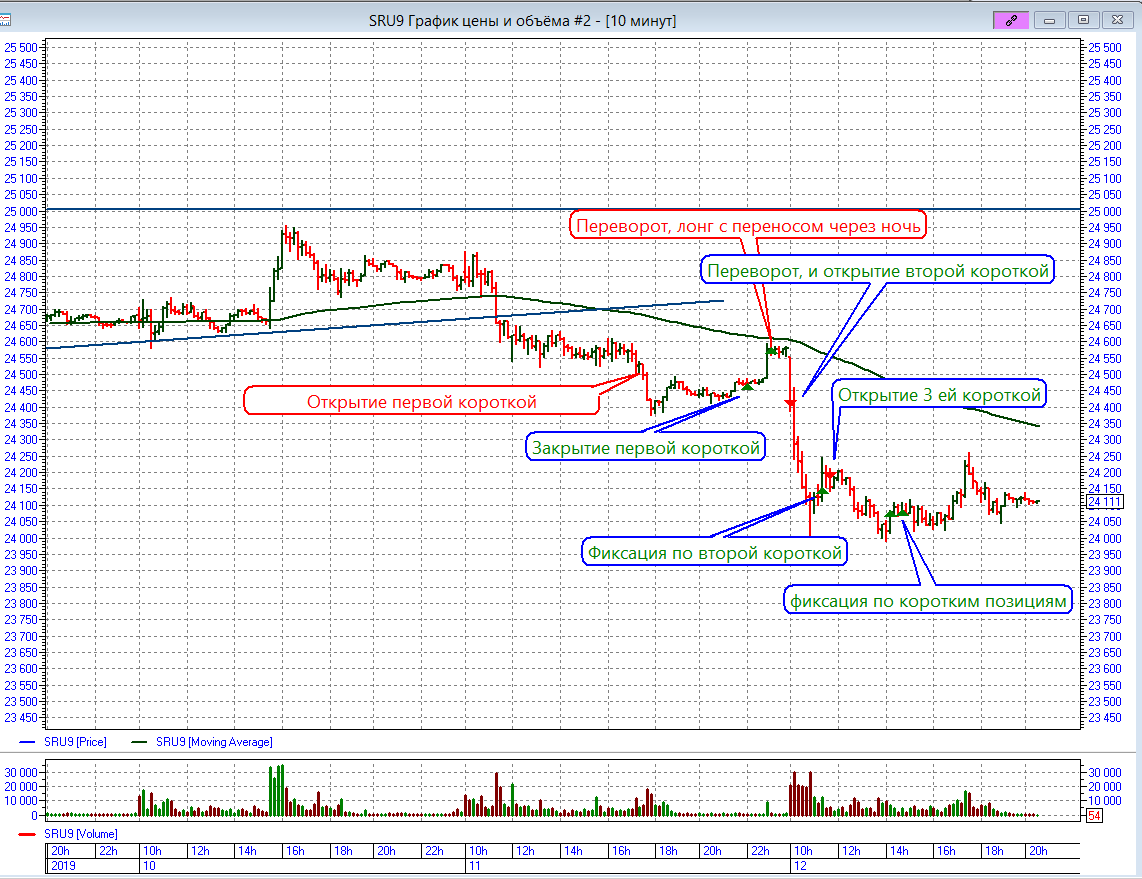Select the 'Закрытие первой короткой' annotation
The width and height of the screenshot is (1142, 879).
[x=646, y=447]
